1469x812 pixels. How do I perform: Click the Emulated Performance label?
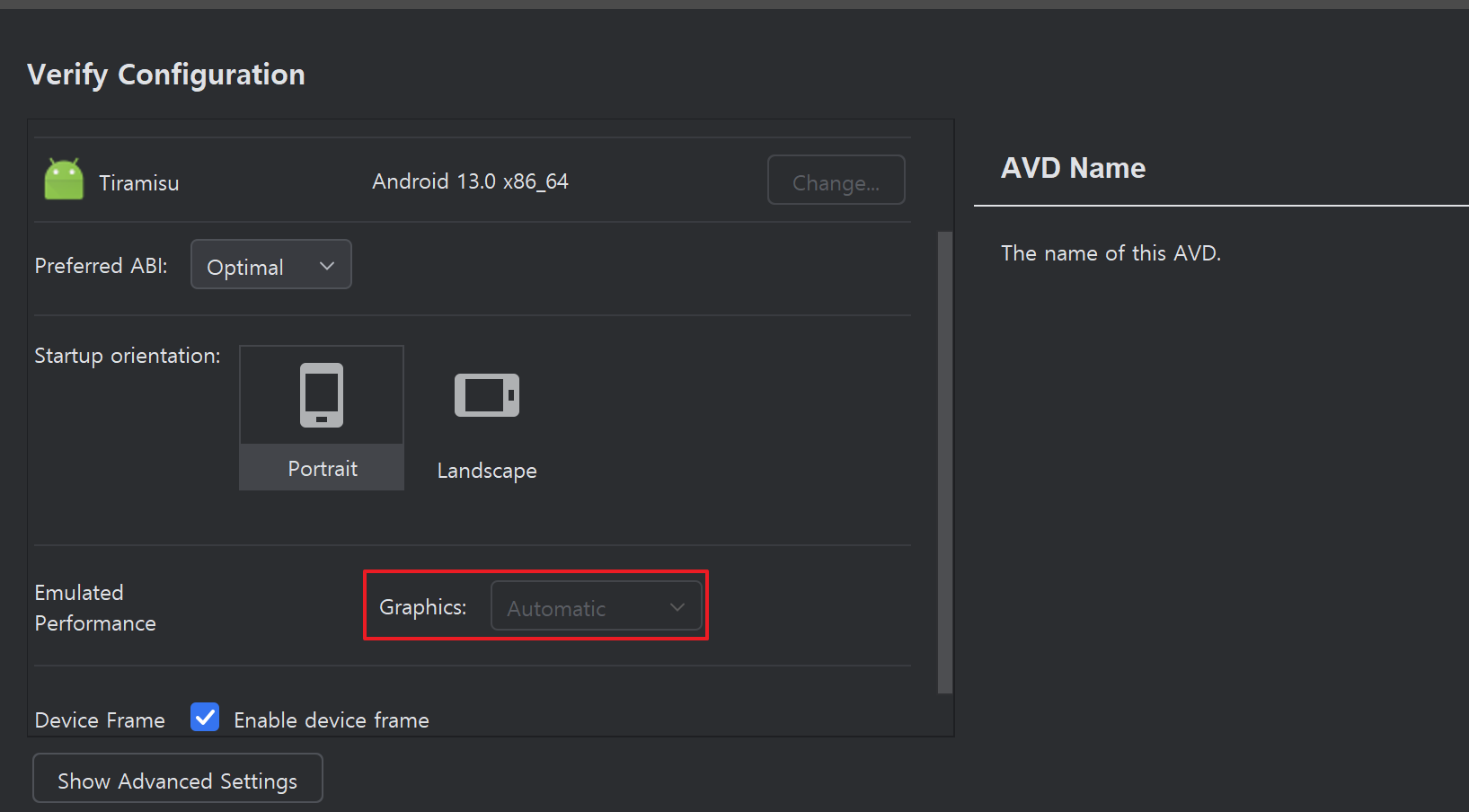pos(95,608)
